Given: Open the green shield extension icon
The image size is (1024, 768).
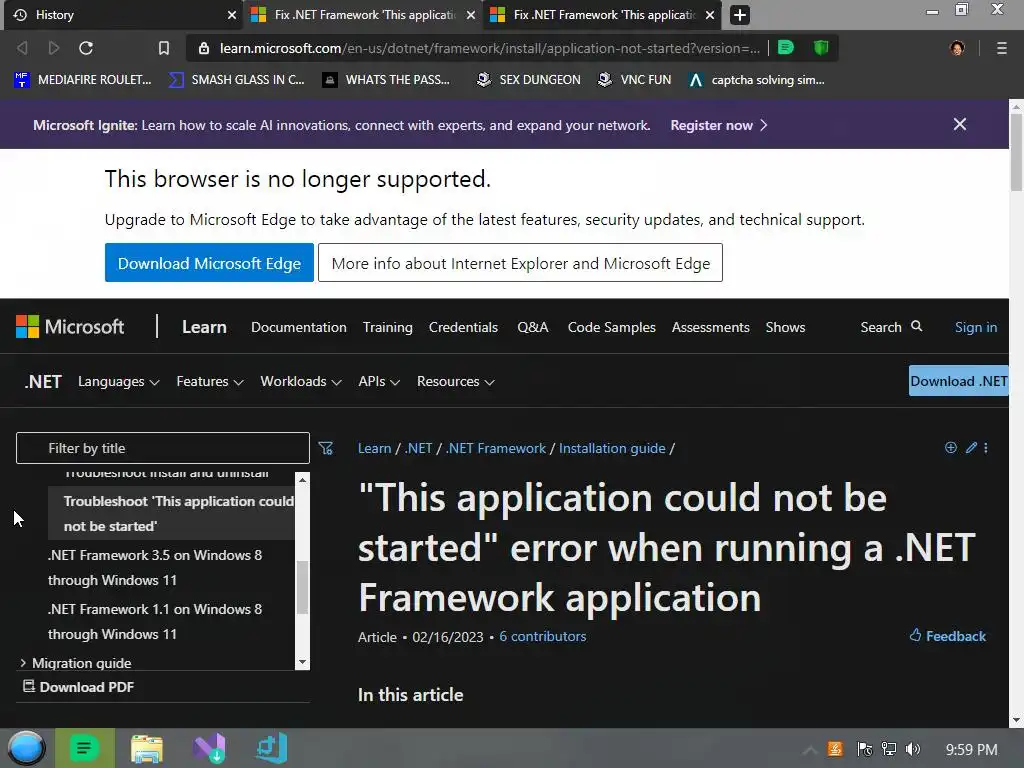Looking at the screenshot, I should click(x=821, y=48).
